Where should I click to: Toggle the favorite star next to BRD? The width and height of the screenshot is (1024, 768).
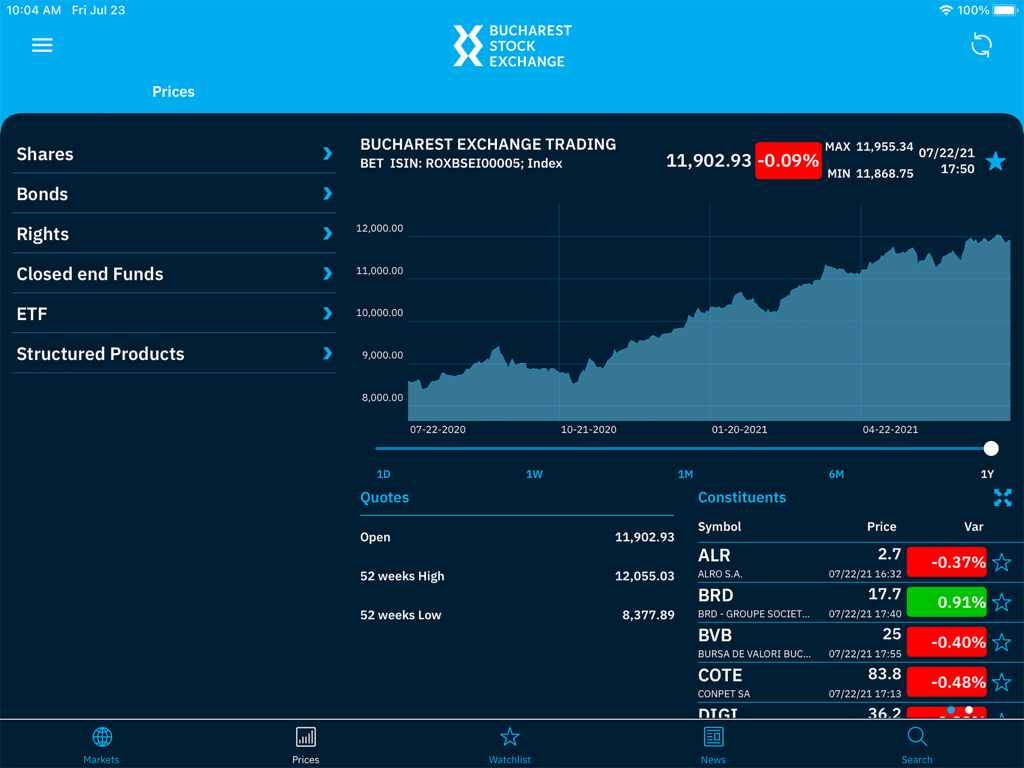(1001, 602)
